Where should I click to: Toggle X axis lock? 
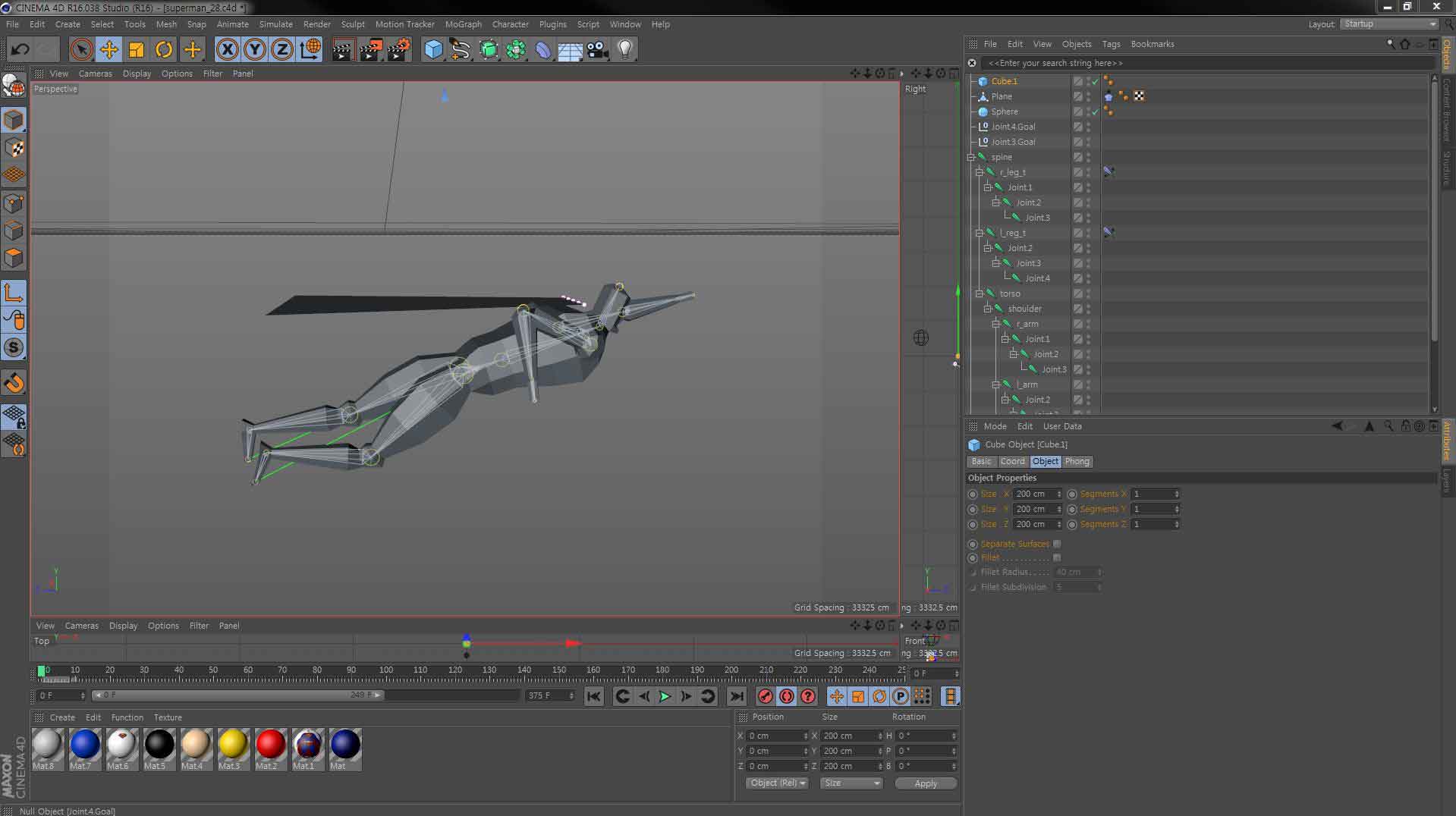227,50
